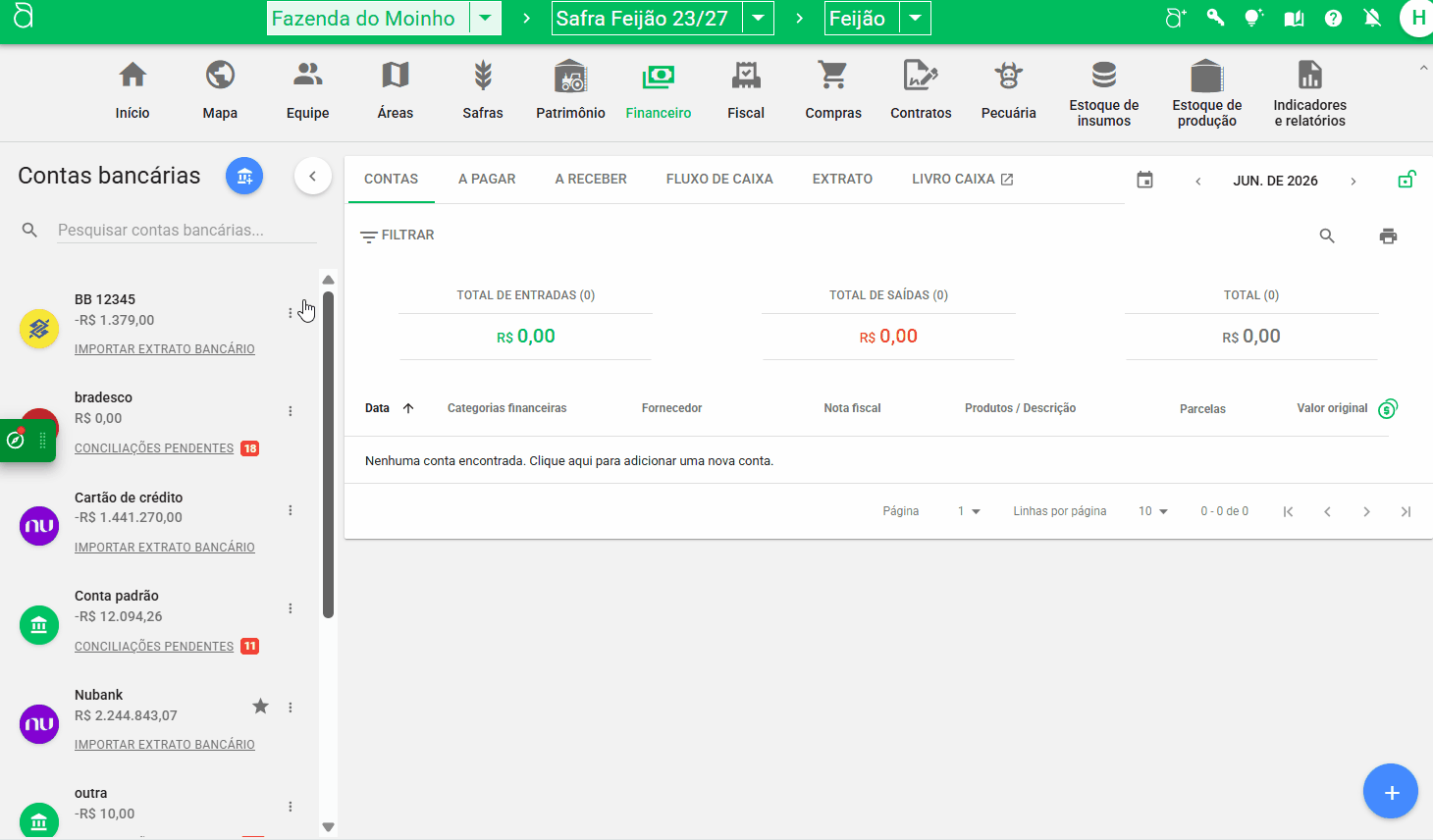Go to the previous month
Screen dimensions: 1433x840
(x=1198, y=181)
